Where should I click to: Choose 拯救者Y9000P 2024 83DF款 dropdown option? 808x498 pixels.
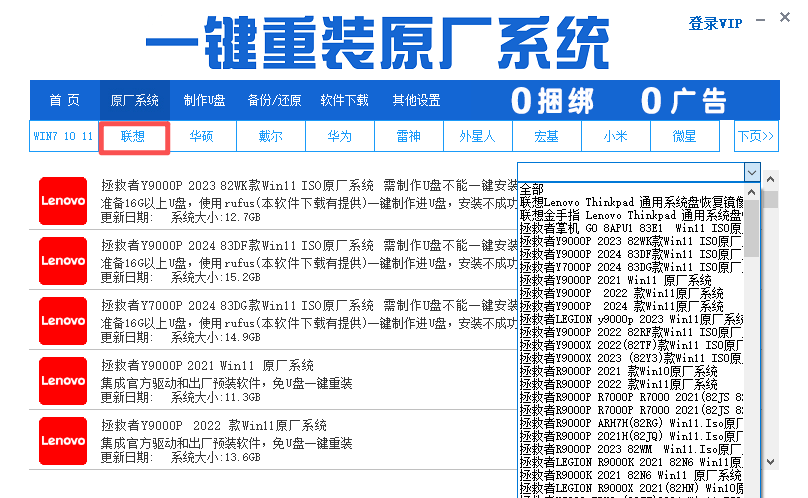point(631,254)
